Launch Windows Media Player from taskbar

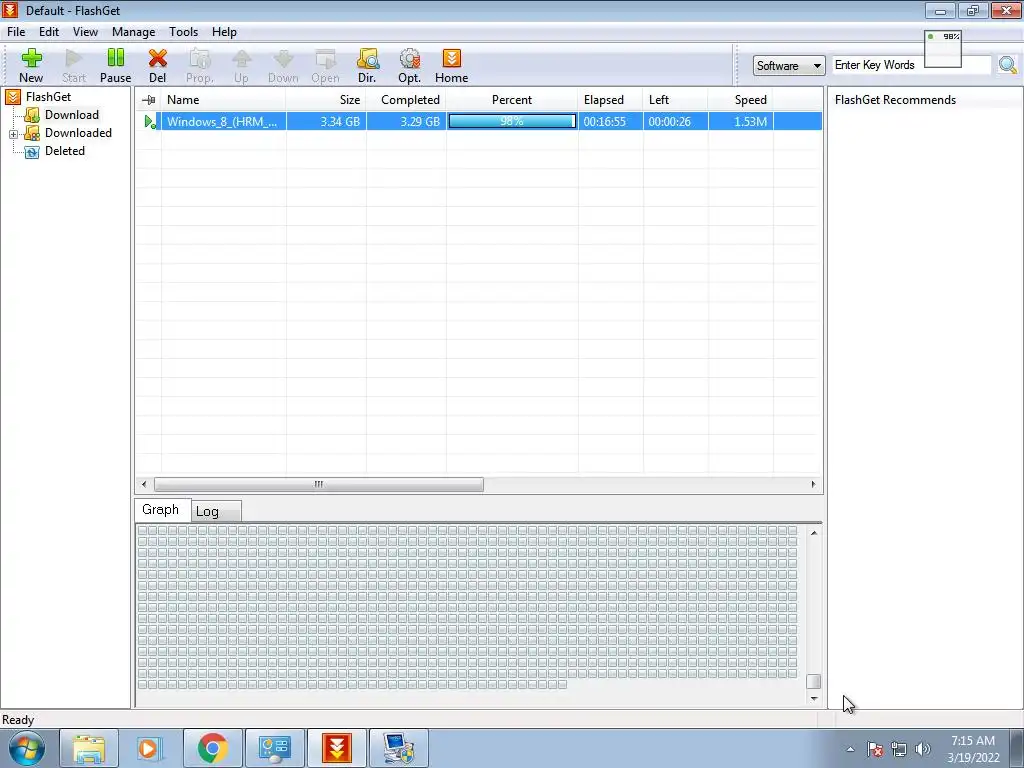pos(150,748)
